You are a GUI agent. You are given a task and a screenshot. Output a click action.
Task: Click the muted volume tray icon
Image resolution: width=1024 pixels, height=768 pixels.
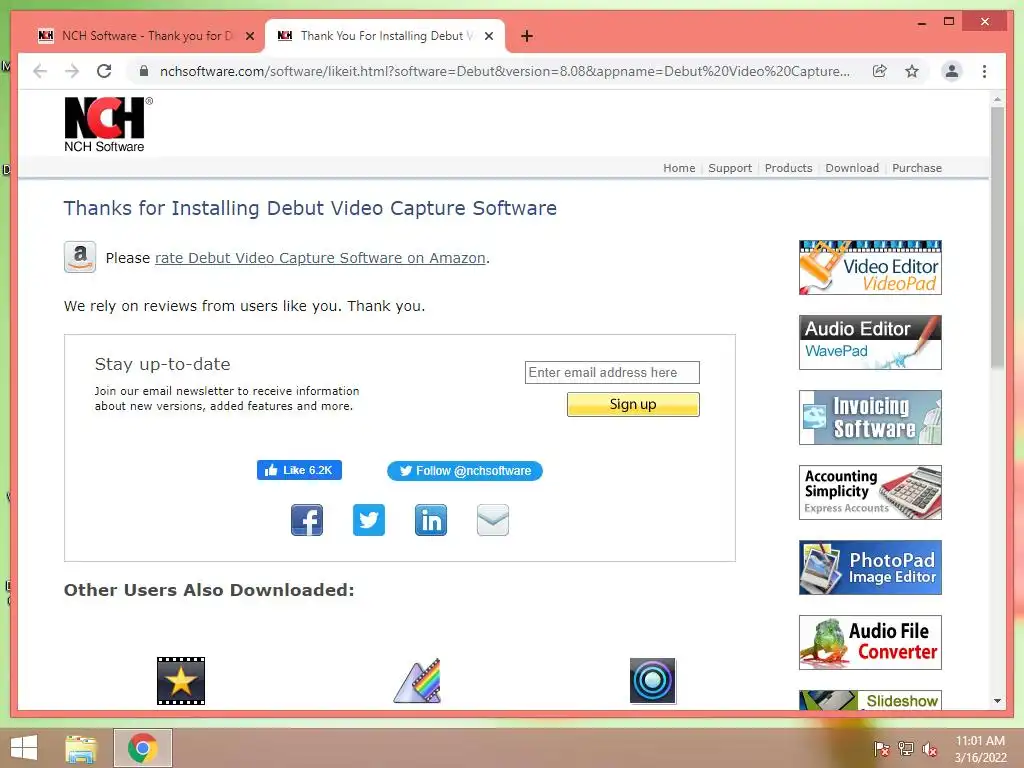(930, 749)
